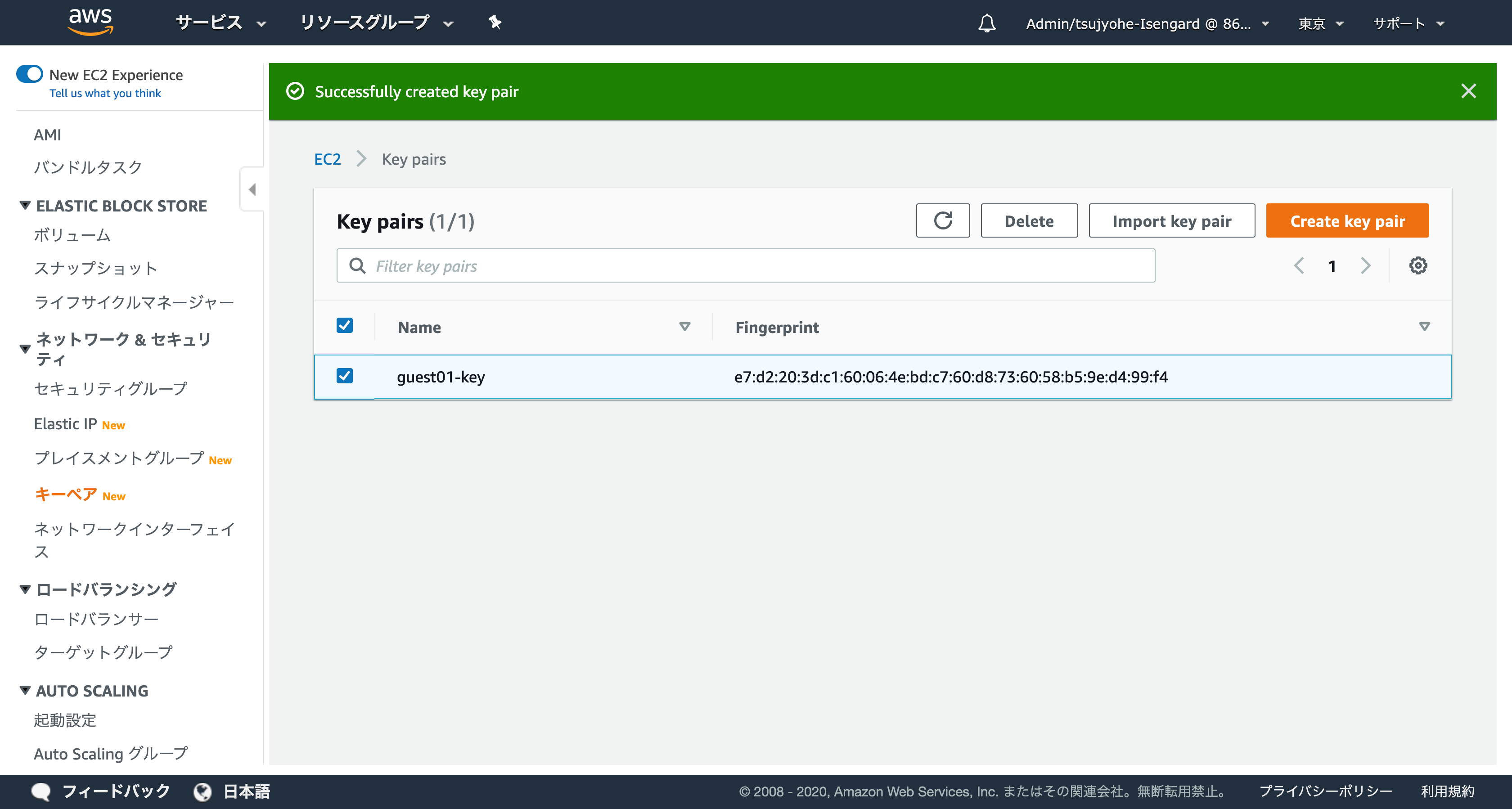Go to next page arrow
This screenshot has width=1512, height=809.
pyautogui.click(x=1366, y=266)
